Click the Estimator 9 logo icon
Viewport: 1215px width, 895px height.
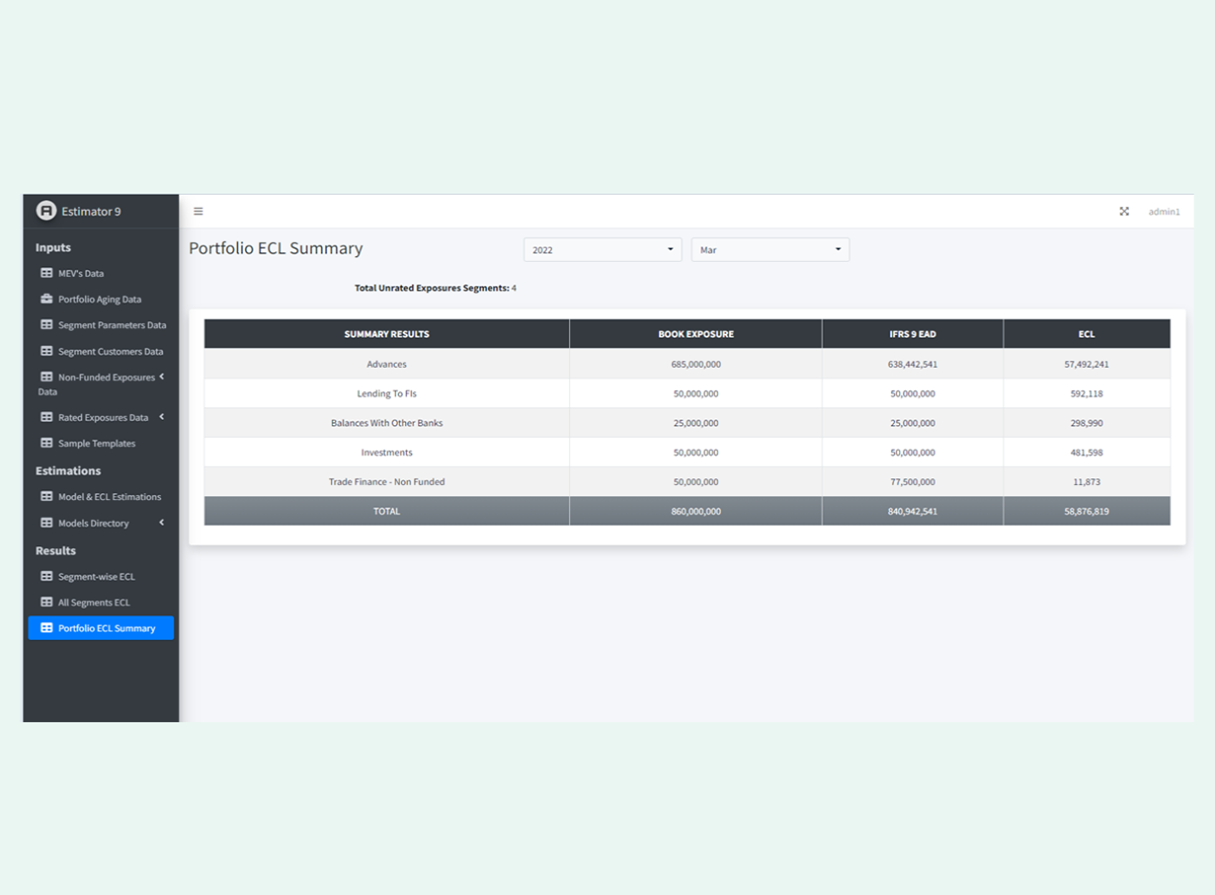46,211
